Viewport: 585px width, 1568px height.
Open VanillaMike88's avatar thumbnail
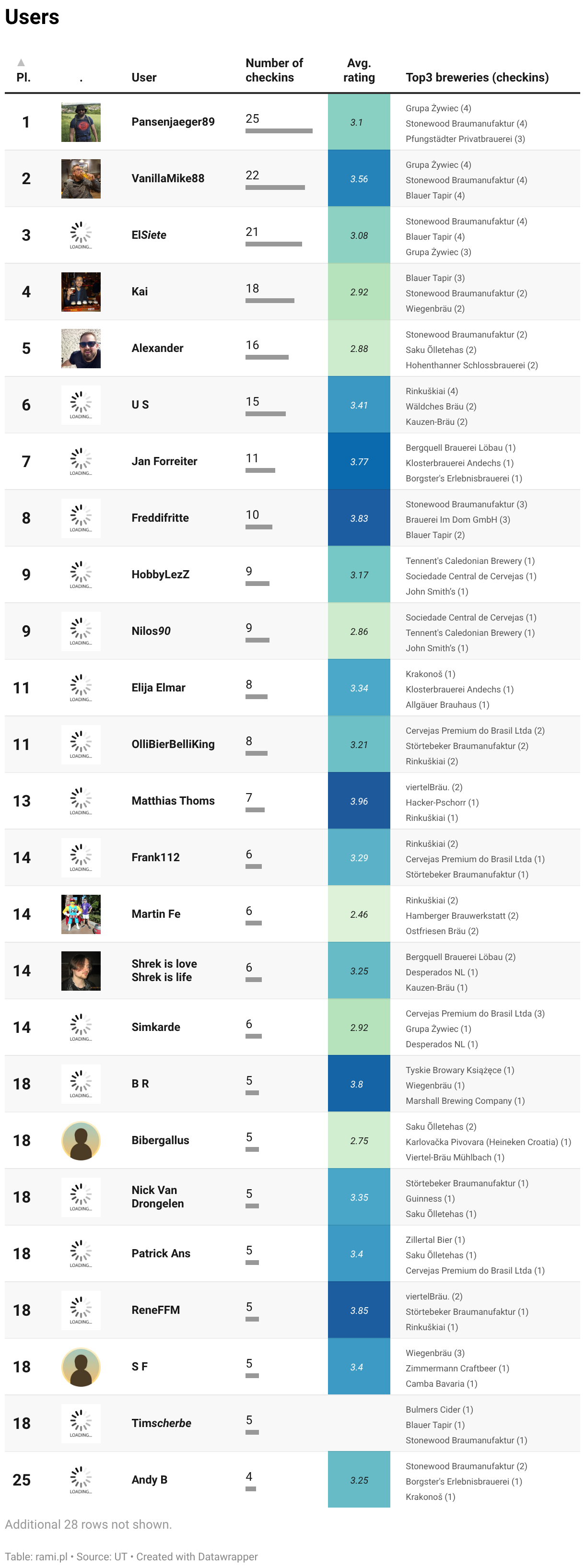point(81,179)
